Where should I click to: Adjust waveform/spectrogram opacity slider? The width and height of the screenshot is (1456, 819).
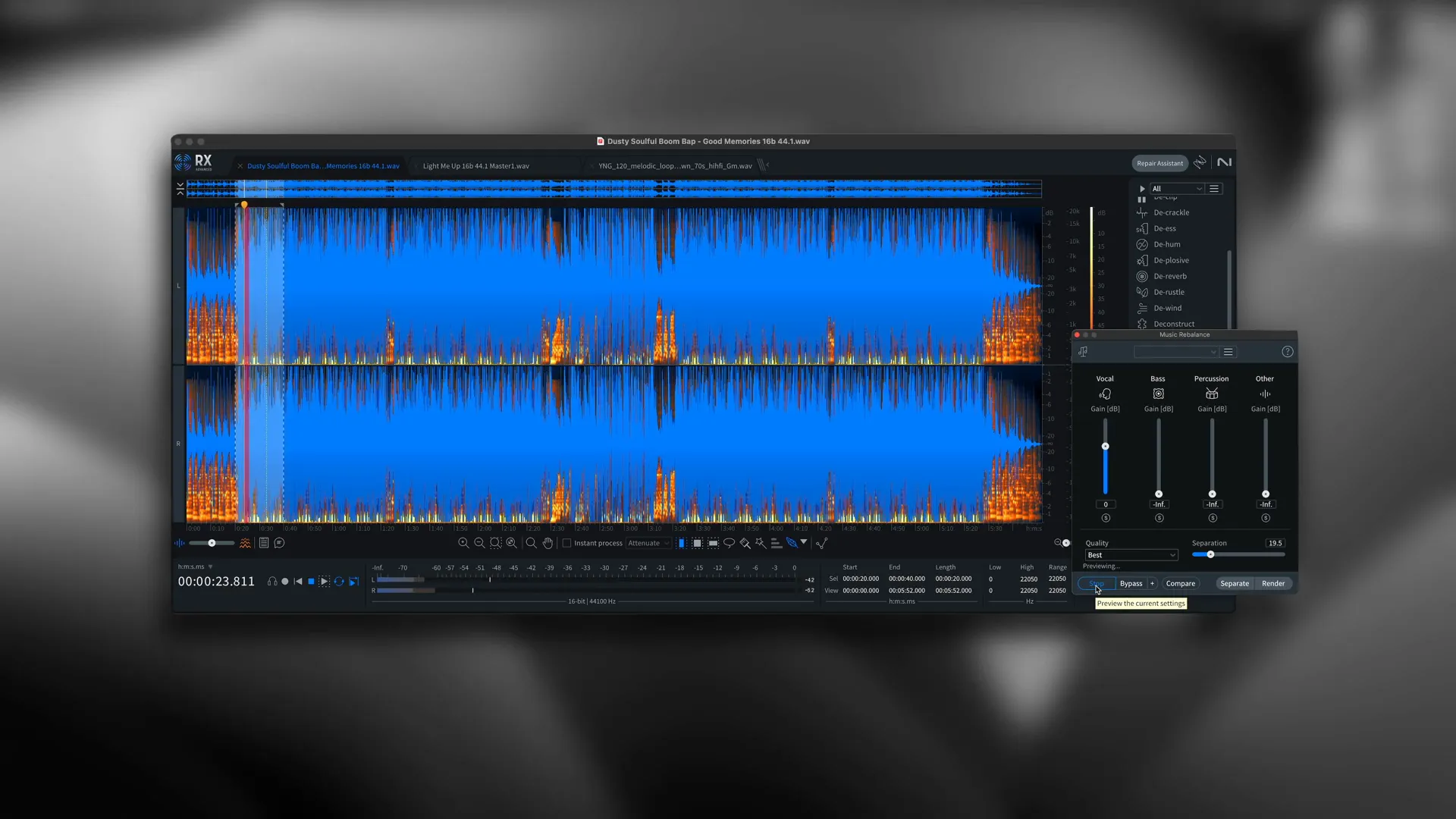click(212, 543)
